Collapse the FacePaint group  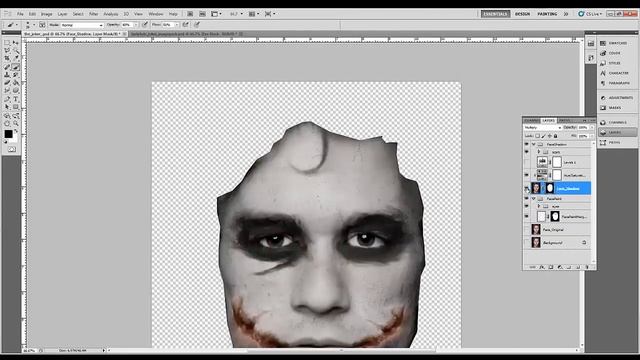pyautogui.click(x=533, y=198)
